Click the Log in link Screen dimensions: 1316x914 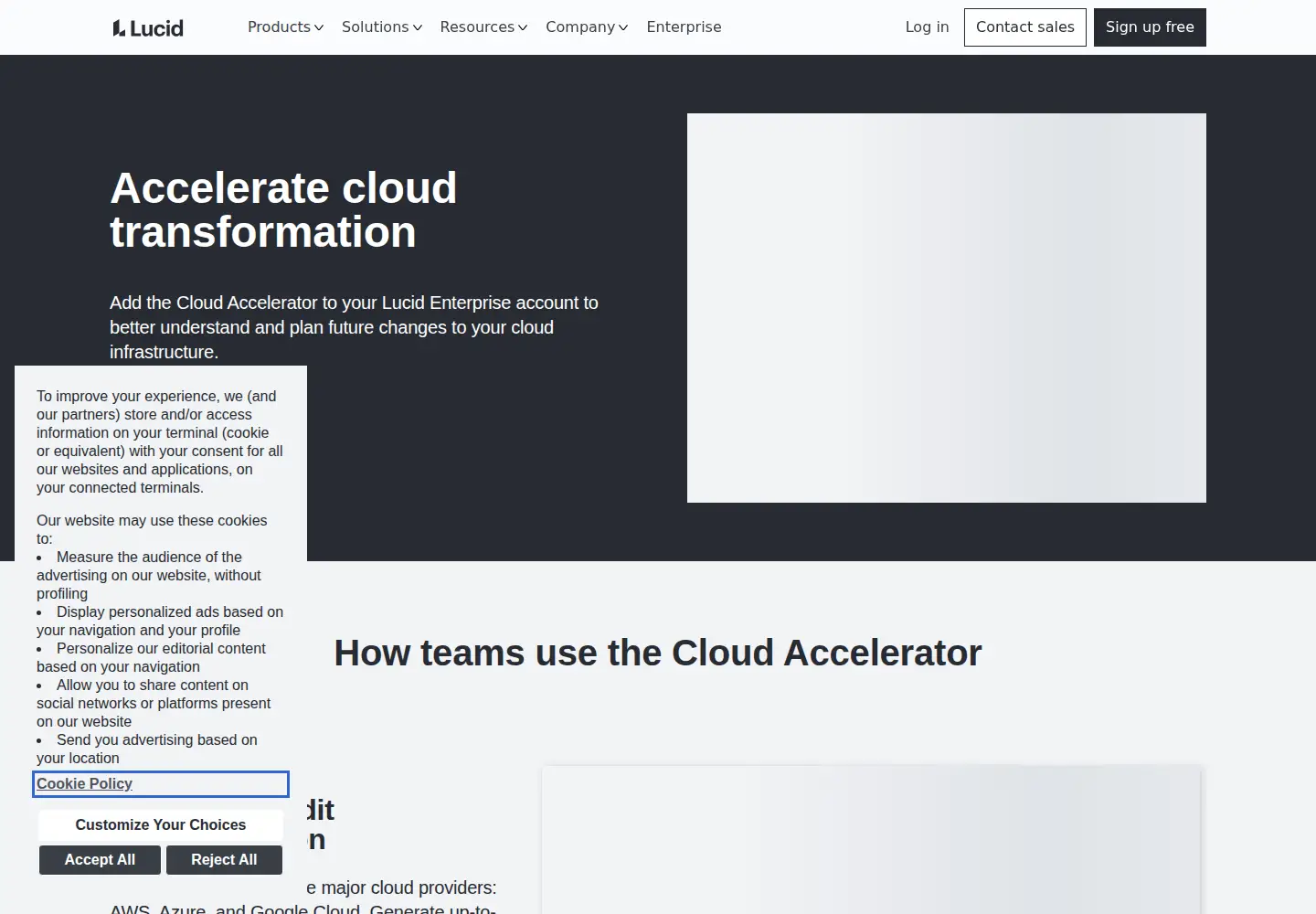tap(927, 27)
